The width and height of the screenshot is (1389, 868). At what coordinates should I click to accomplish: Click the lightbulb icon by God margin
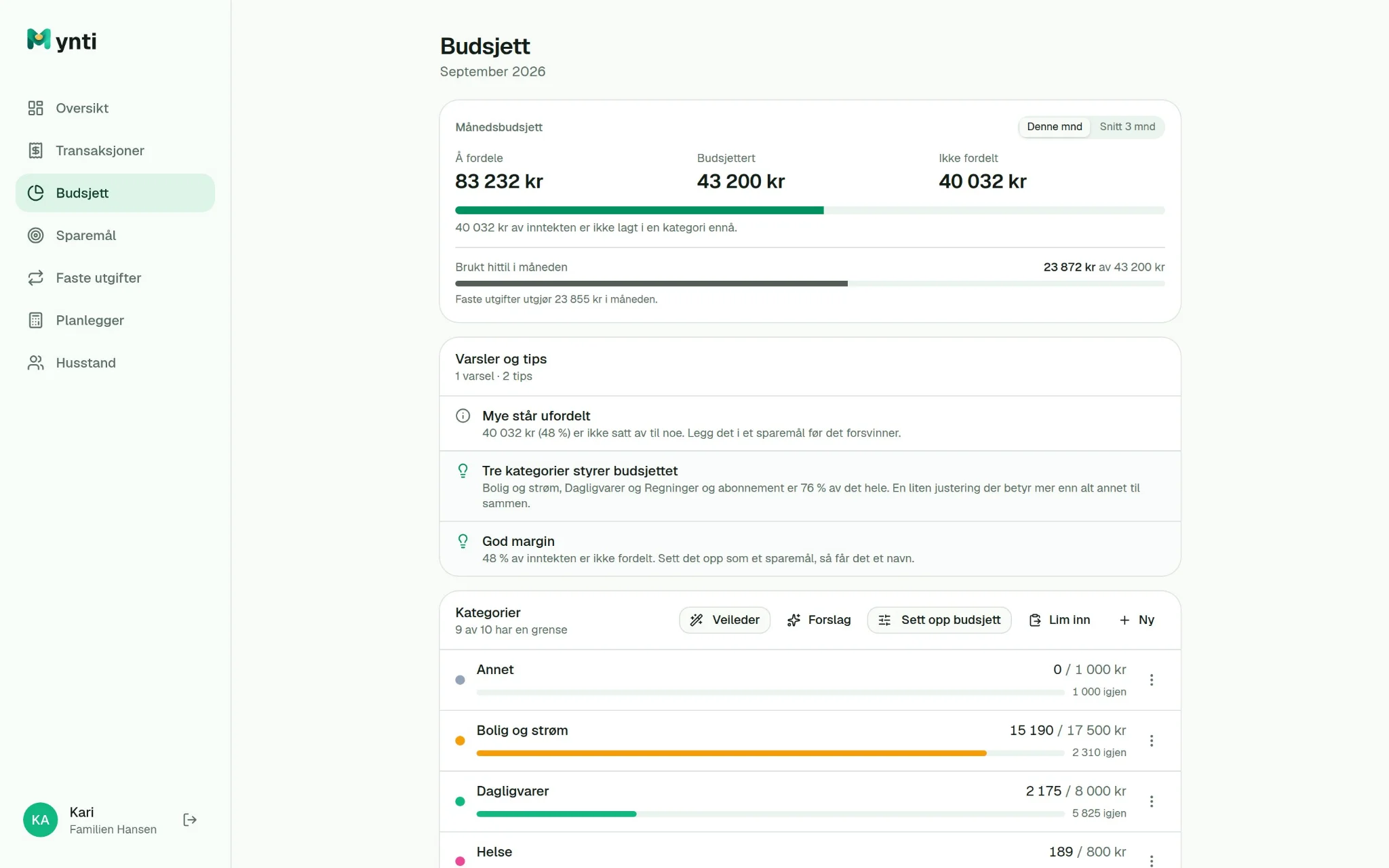(x=463, y=541)
